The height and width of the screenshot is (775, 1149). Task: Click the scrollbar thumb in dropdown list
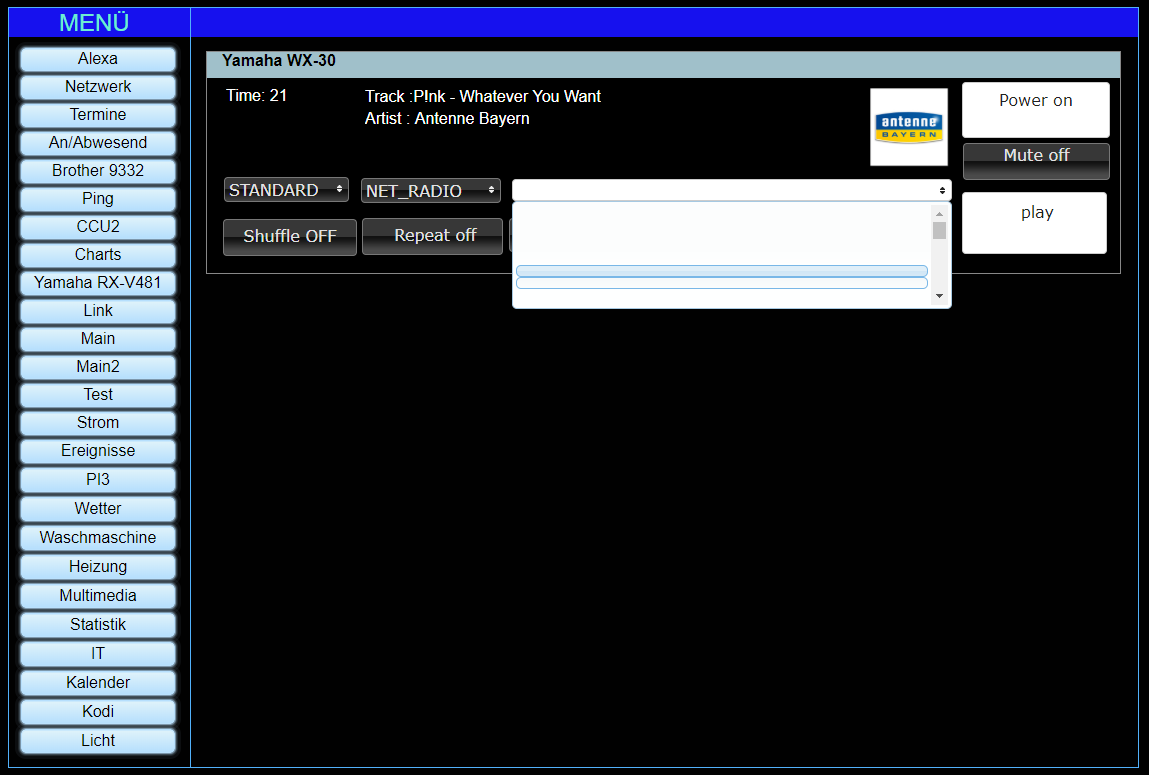(939, 231)
